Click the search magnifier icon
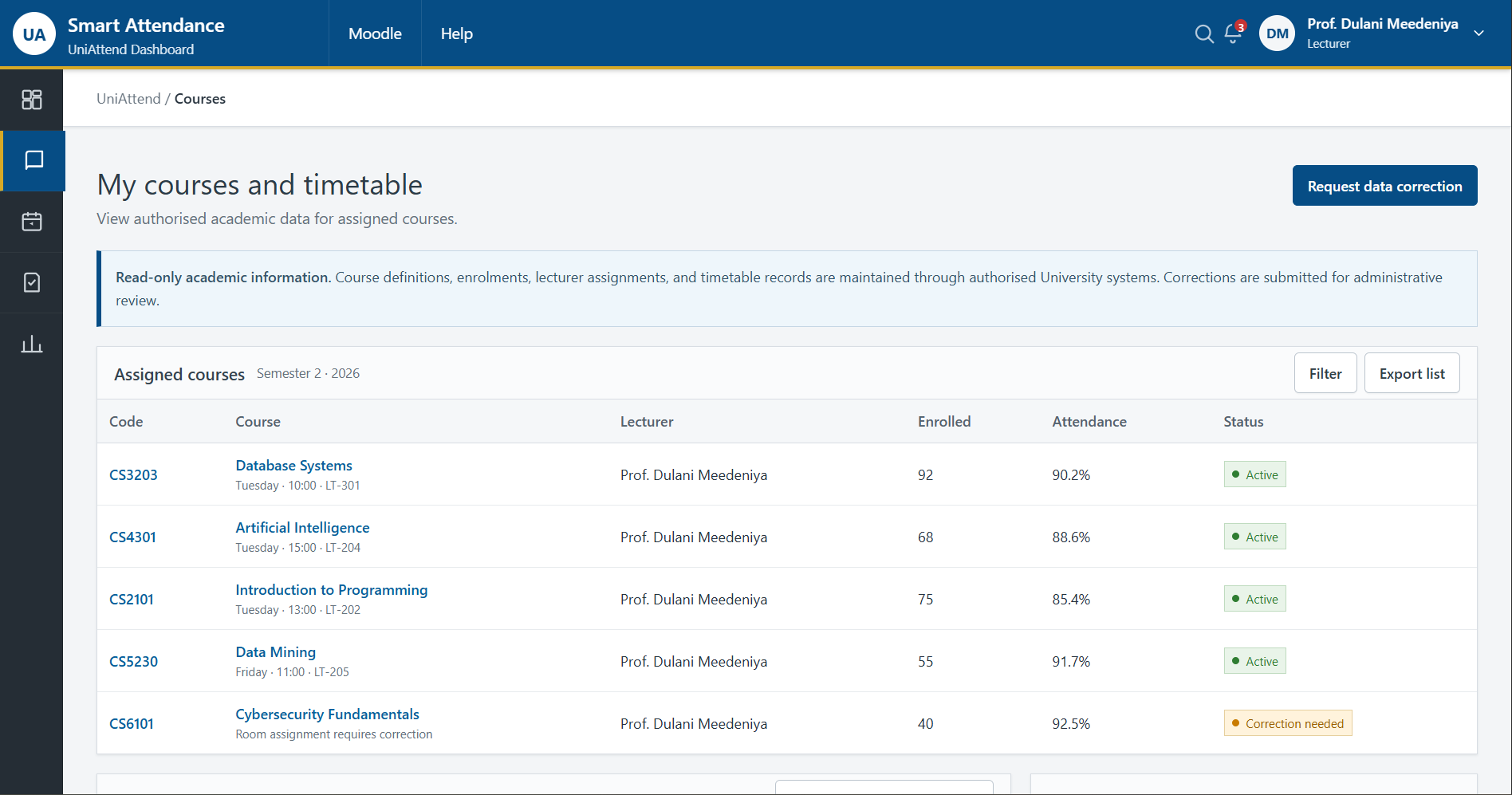The width and height of the screenshot is (1512, 795). pos(1204,33)
